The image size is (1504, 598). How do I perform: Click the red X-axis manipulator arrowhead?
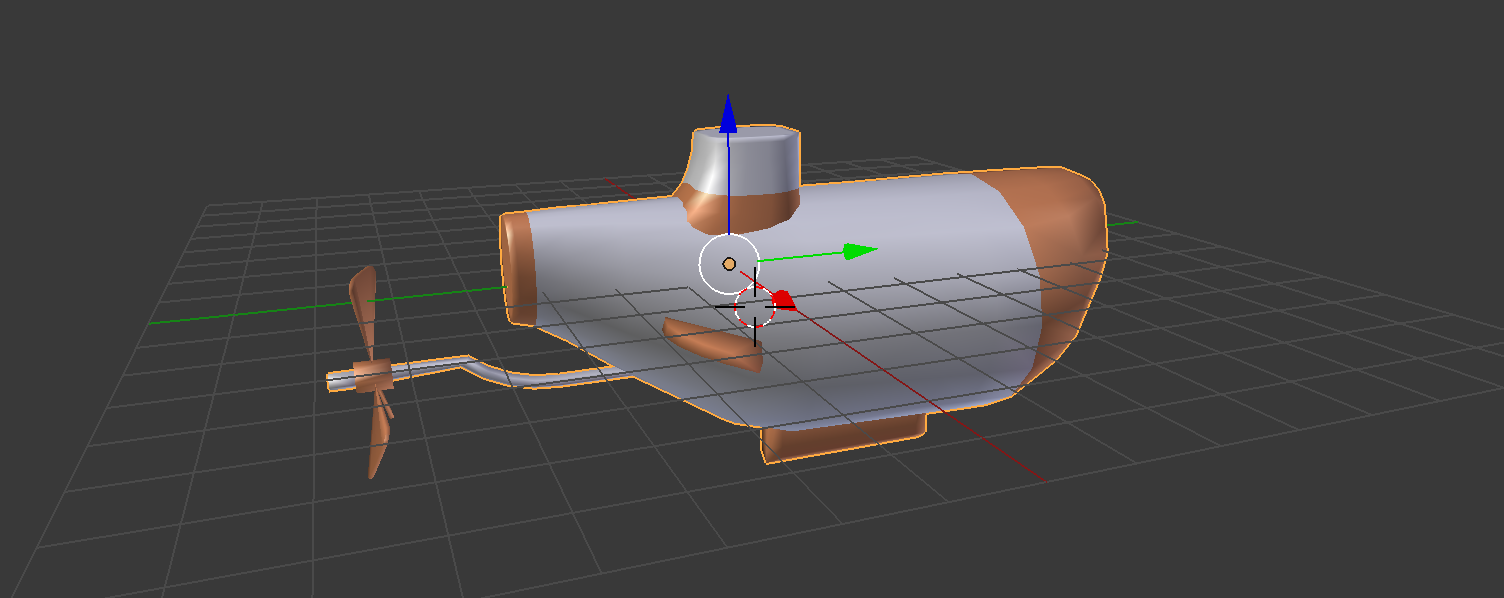[783, 299]
